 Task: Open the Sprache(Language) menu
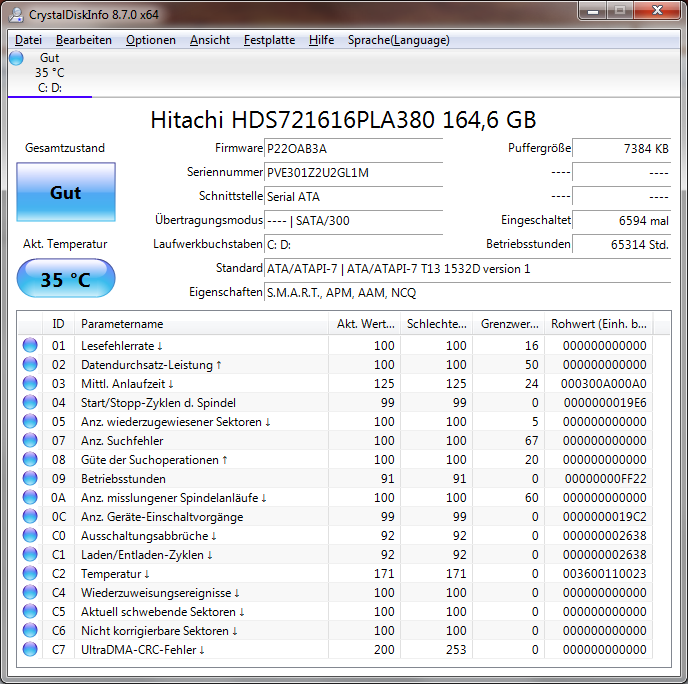pyautogui.click(x=398, y=40)
